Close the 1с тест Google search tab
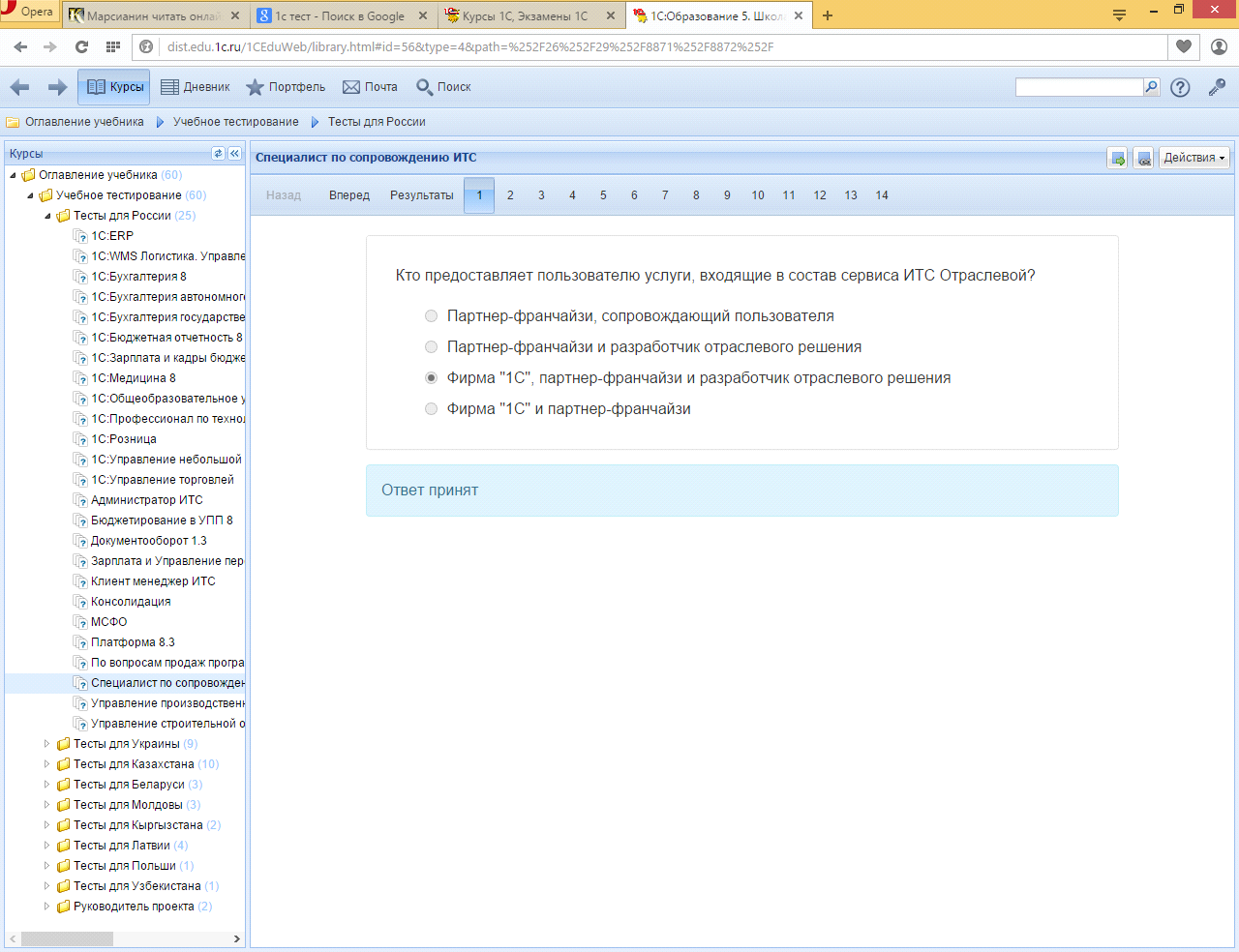 tap(423, 15)
